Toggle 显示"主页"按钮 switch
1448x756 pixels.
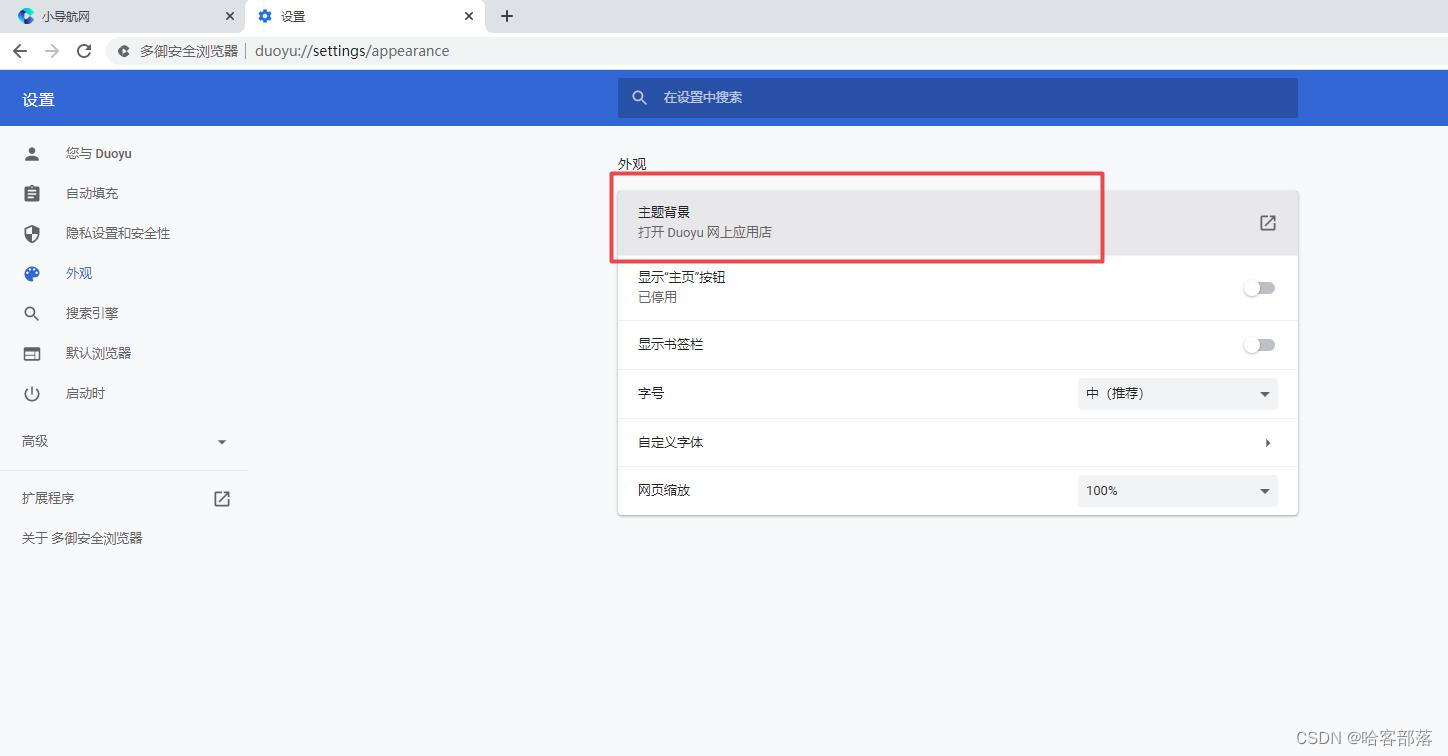(x=1259, y=288)
